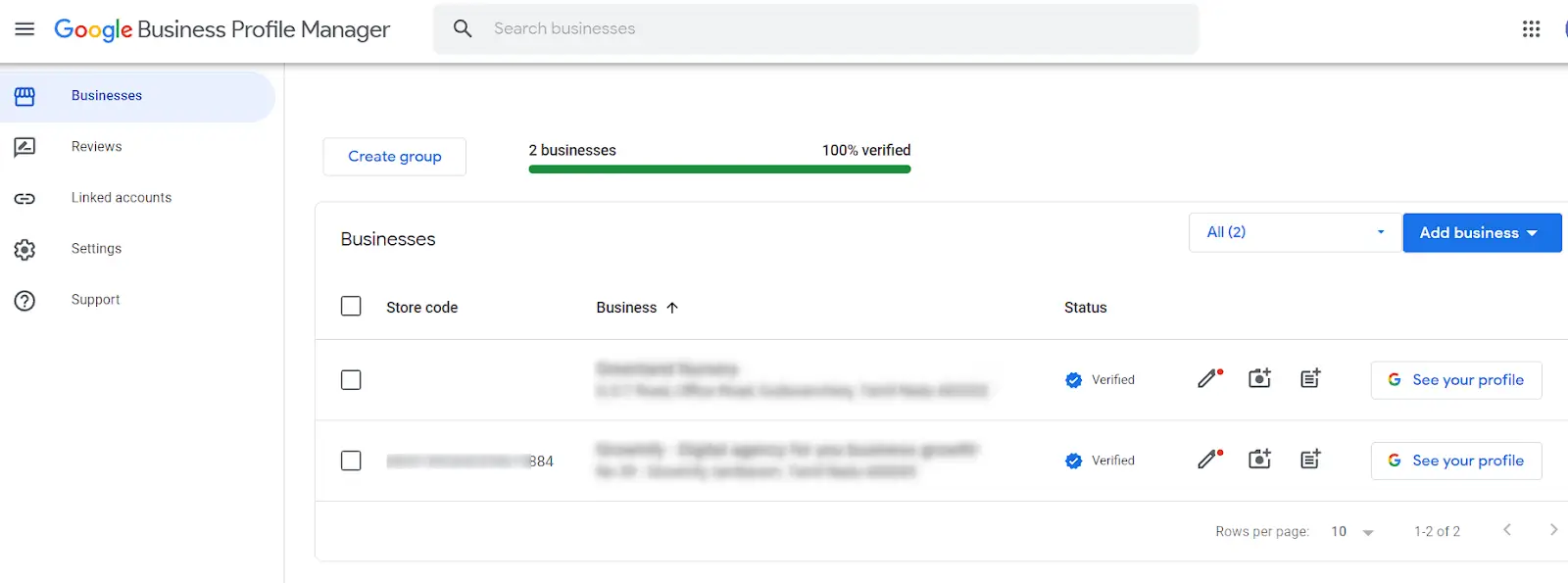Image resolution: width=1568 pixels, height=583 pixels.
Task: Click the Create group button
Action: pyautogui.click(x=394, y=156)
